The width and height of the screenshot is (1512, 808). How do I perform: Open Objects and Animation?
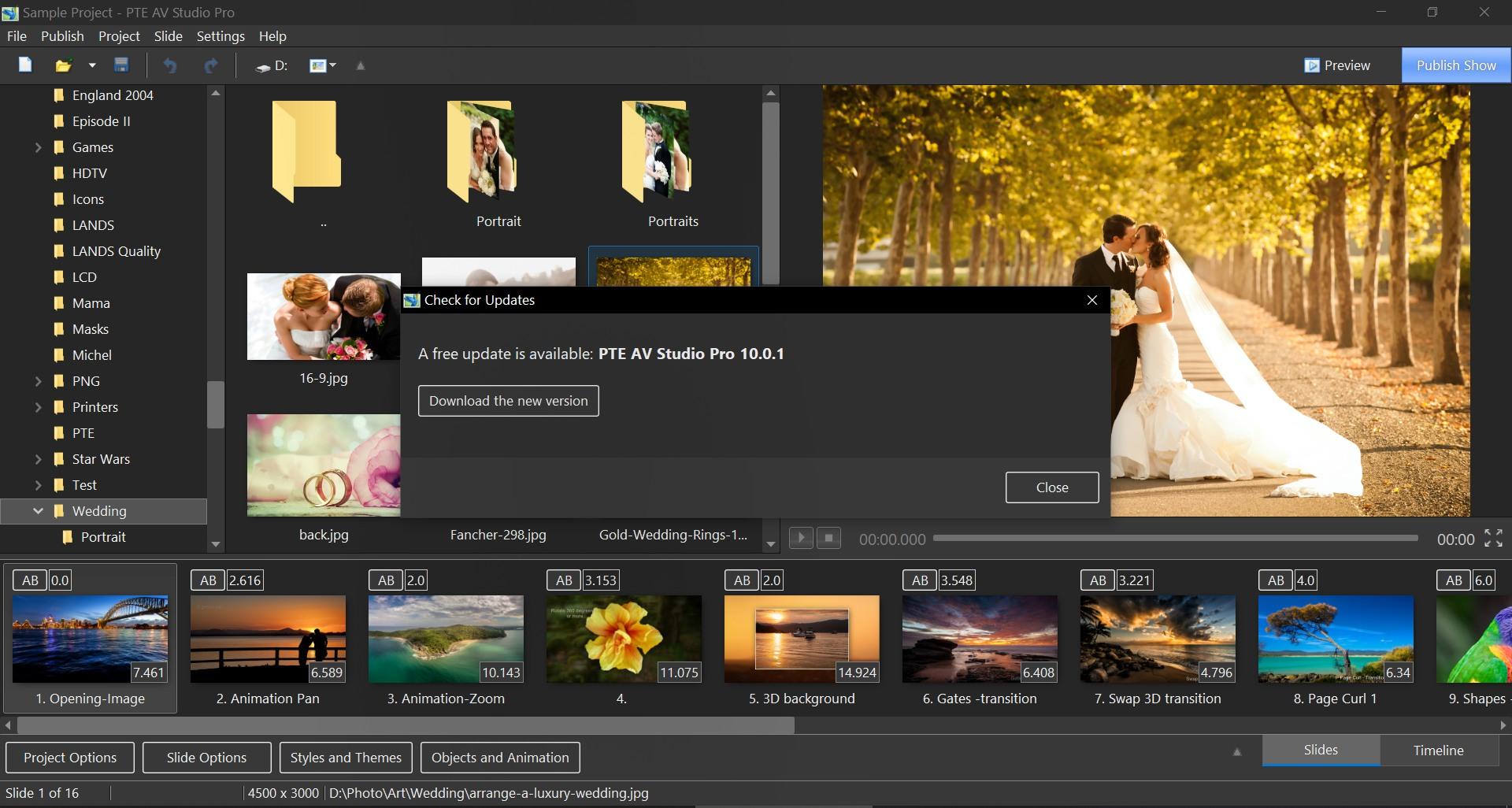[500, 758]
